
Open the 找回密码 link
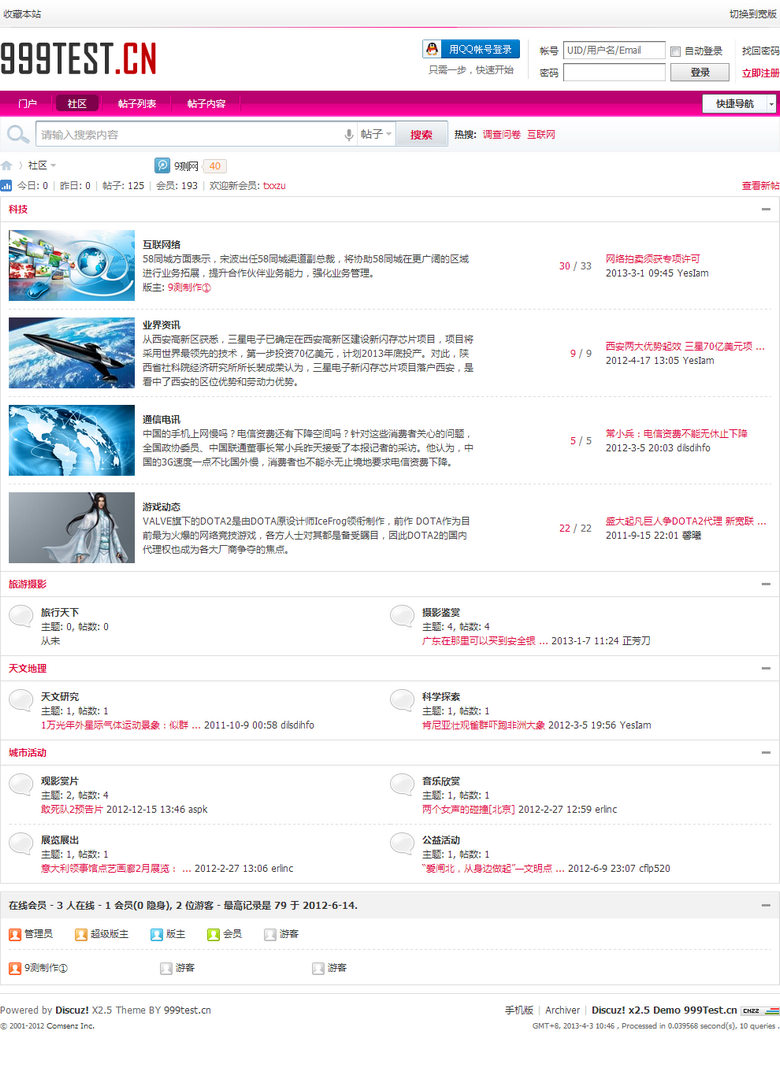(x=760, y=51)
